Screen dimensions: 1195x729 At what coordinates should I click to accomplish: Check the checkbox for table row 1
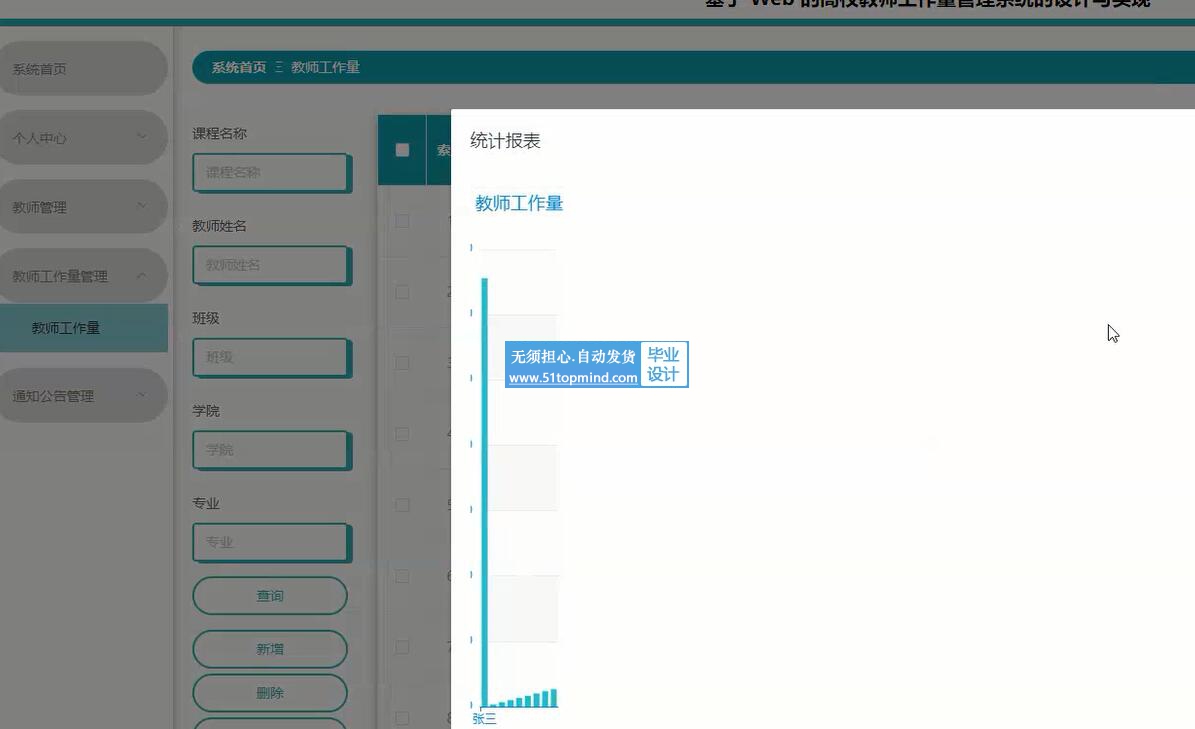click(x=402, y=221)
